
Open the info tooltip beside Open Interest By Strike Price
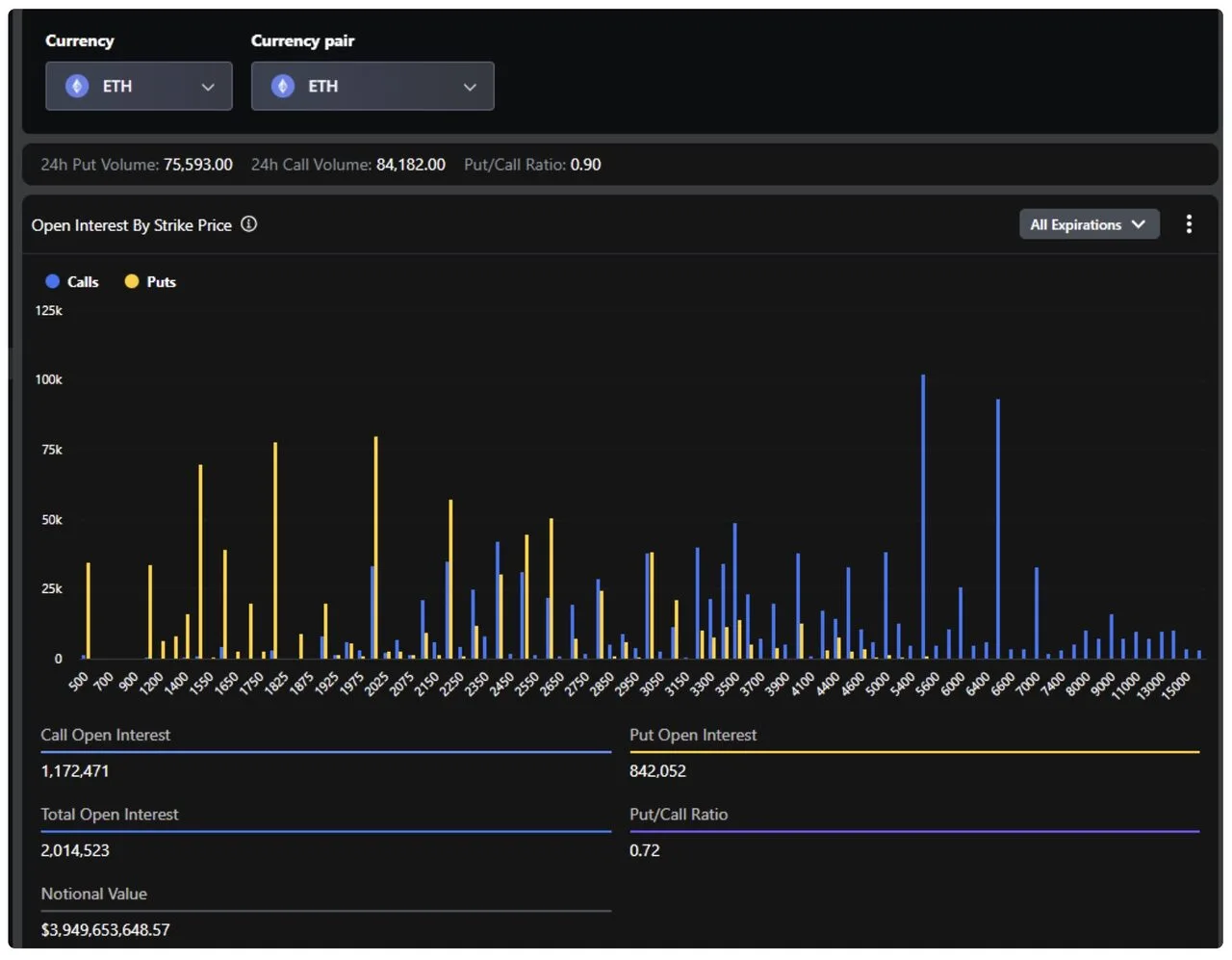tap(248, 224)
